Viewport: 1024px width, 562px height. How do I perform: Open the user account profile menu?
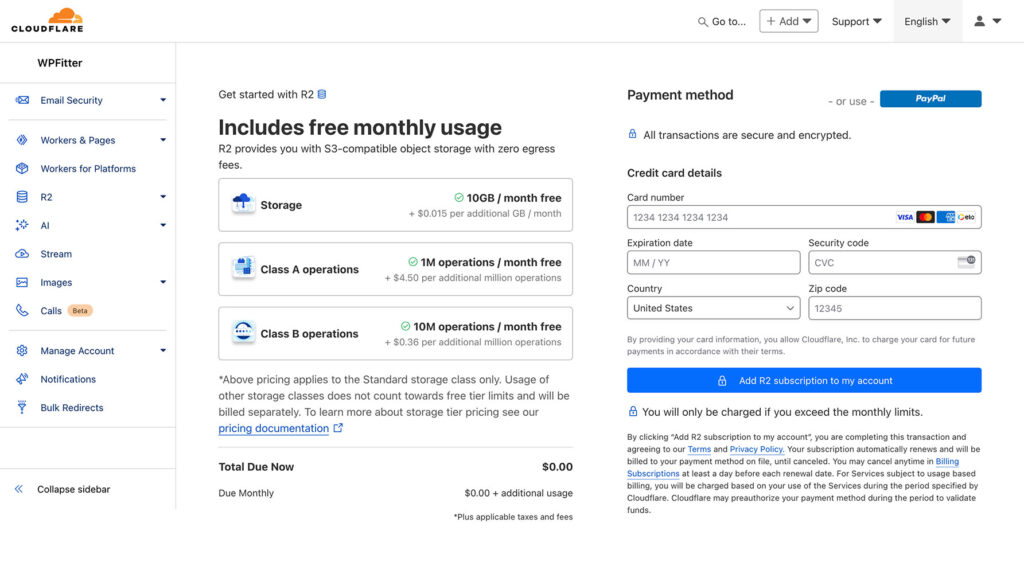(x=987, y=21)
